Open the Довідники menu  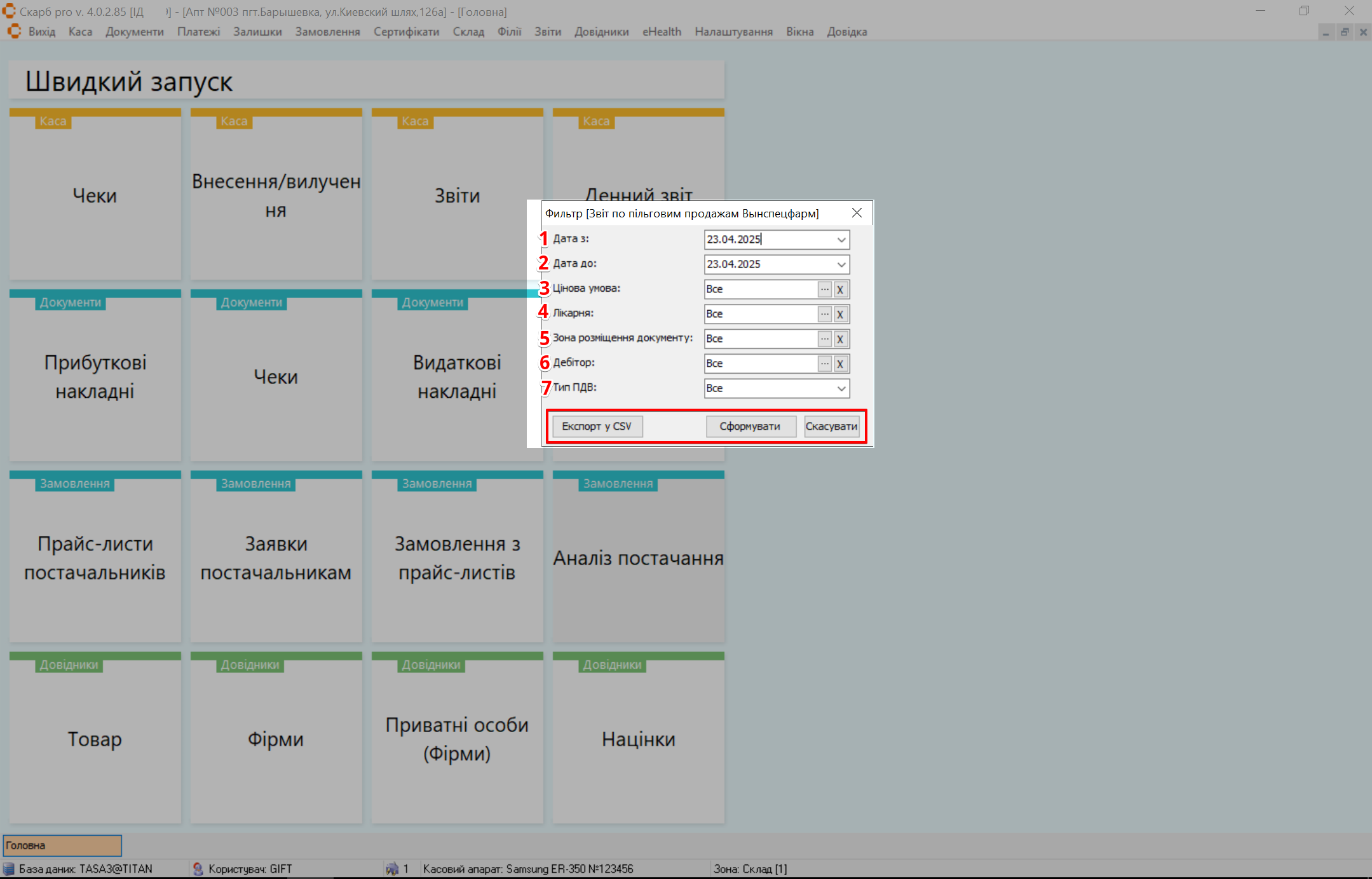pyautogui.click(x=601, y=32)
